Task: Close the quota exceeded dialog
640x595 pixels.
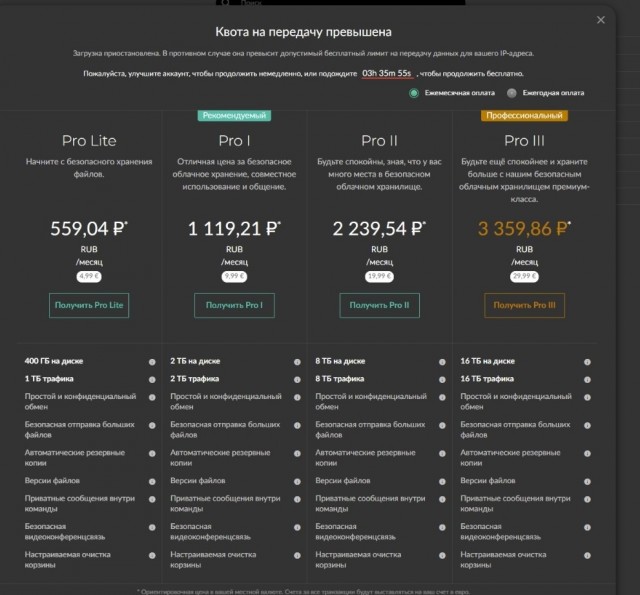Action: pyautogui.click(x=601, y=20)
